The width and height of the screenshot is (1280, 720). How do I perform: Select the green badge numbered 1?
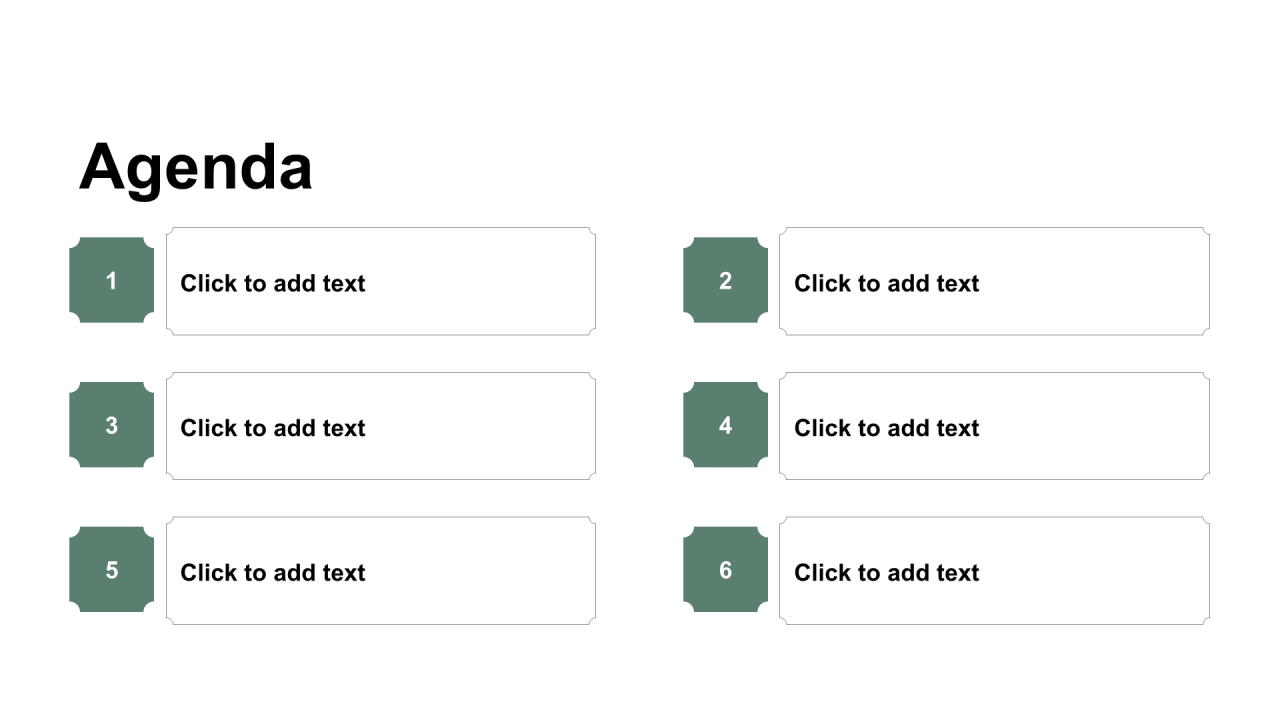[x=112, y=281]
